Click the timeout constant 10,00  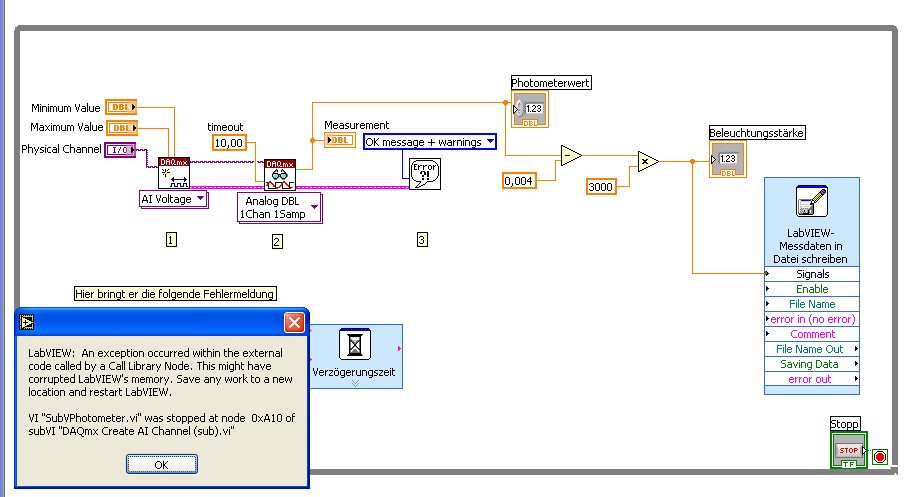point(229,143)
